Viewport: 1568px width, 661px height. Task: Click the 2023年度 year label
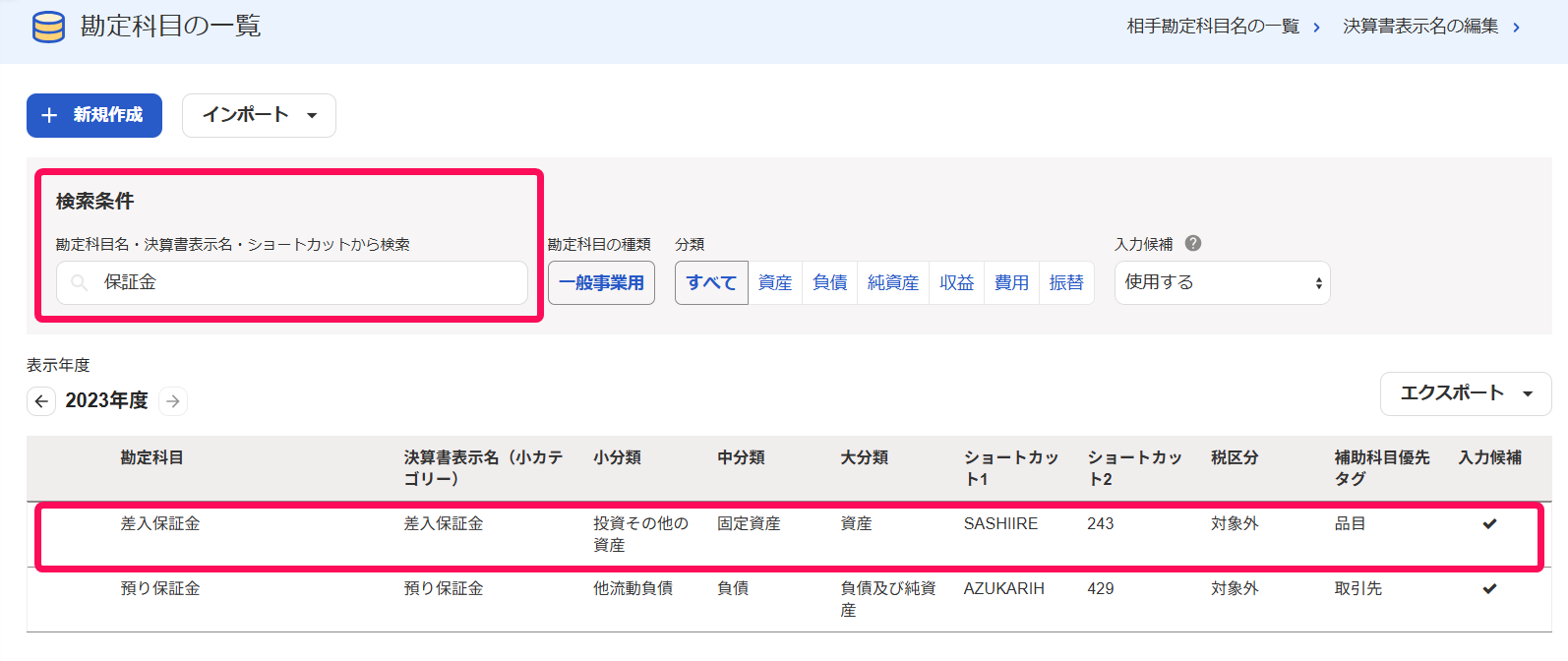(x=106, y=401)
